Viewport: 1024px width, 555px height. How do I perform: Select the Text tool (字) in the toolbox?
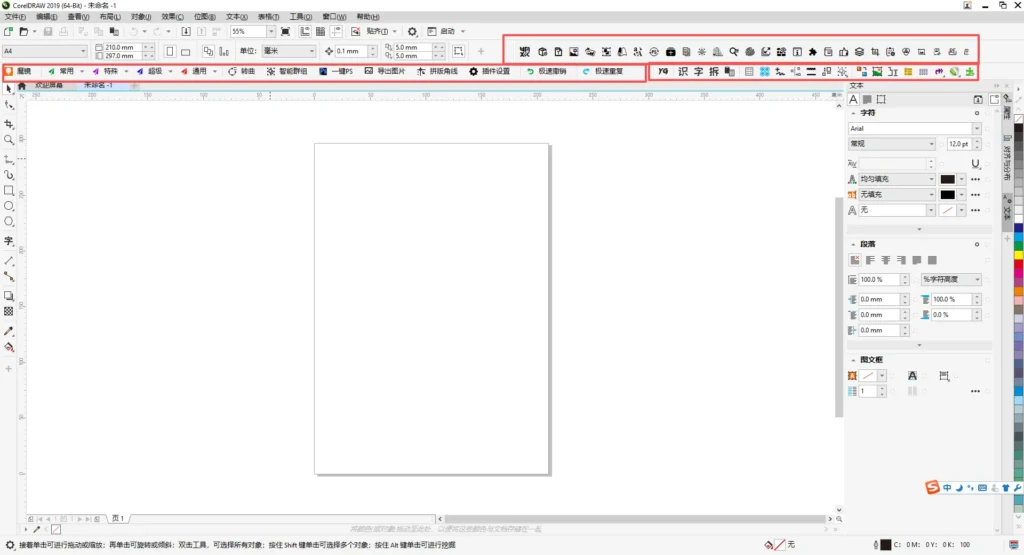pyautogui.click(x=9, y=241)
